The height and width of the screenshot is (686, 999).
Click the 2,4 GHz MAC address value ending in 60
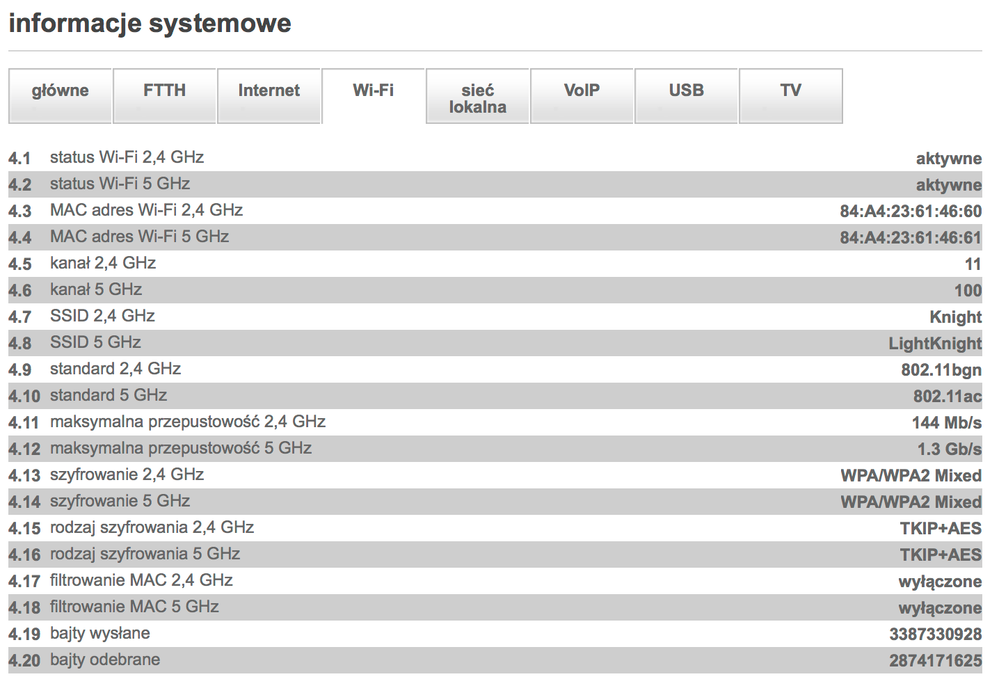(x=910, y=212)
